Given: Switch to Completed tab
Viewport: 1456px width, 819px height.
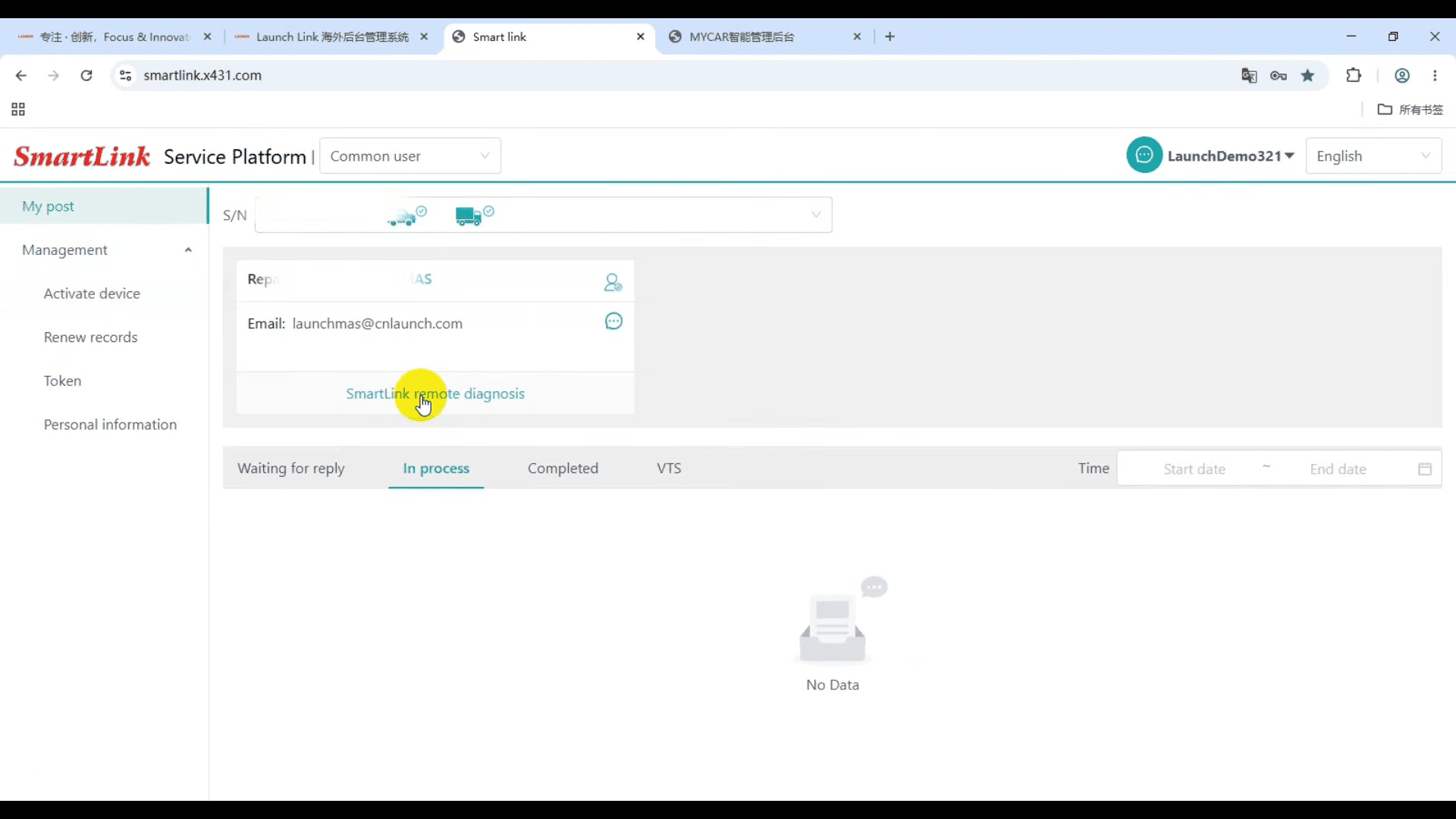Looking at the screenshot, I should point(563,469).
